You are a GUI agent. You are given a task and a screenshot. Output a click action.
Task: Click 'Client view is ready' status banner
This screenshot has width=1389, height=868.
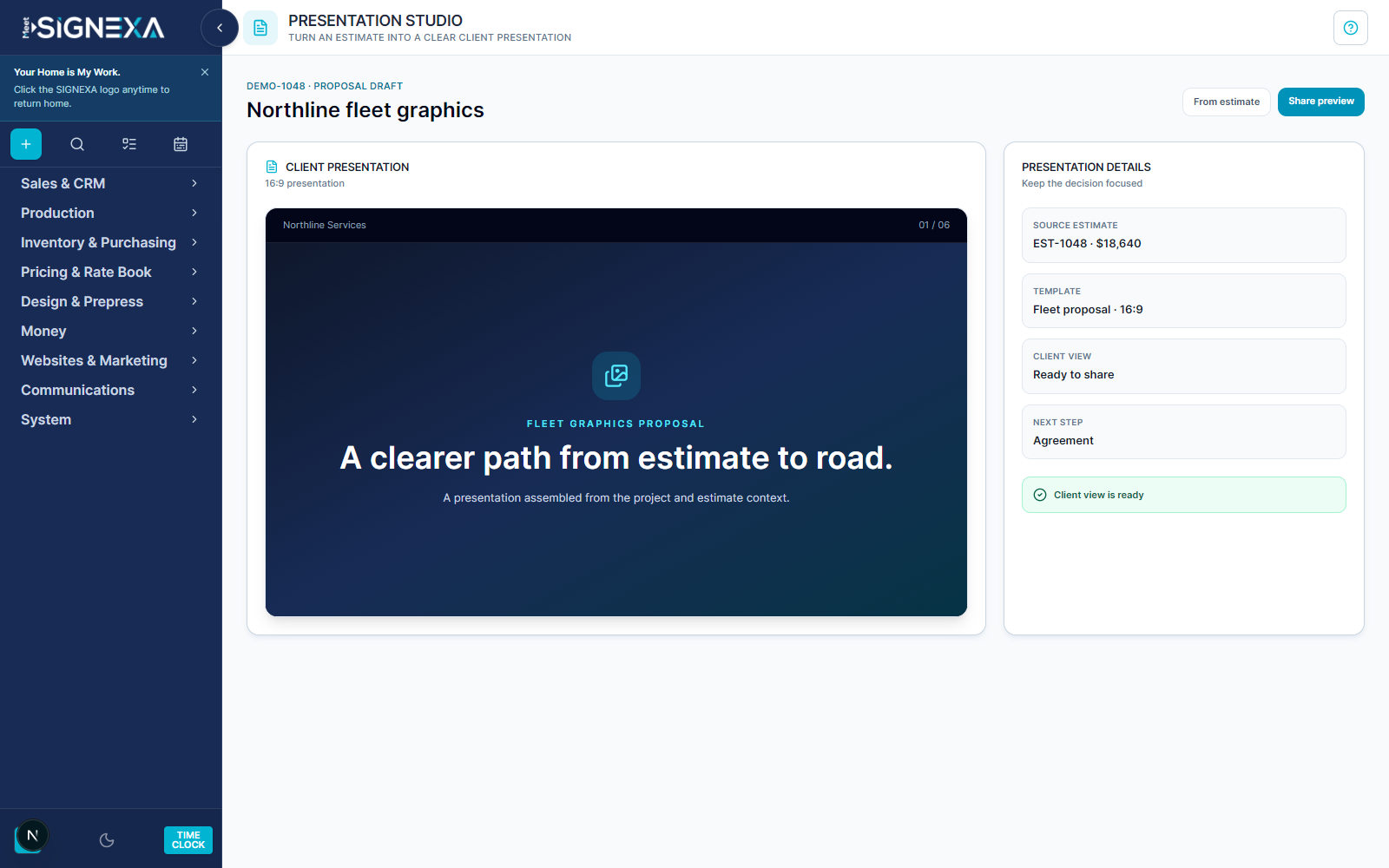1184,495
